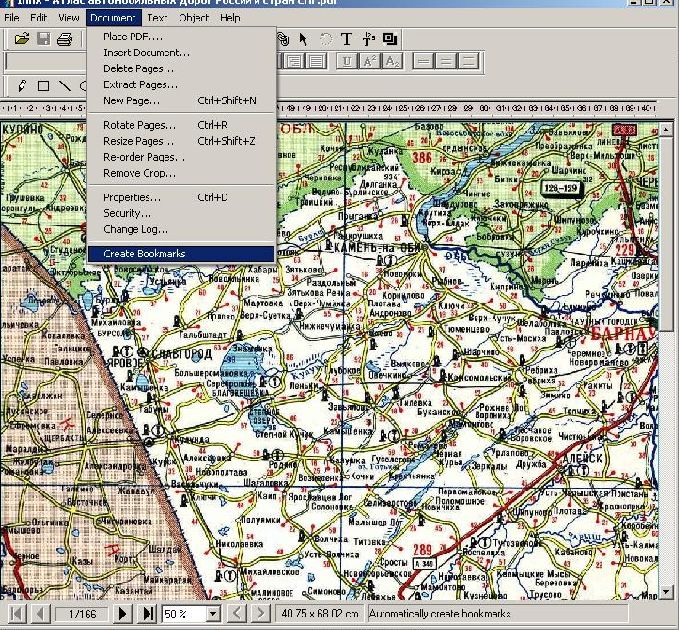Open the Object menu
Image resolution: width=679 pixels, height=630 pixels.
pos(194,18)
